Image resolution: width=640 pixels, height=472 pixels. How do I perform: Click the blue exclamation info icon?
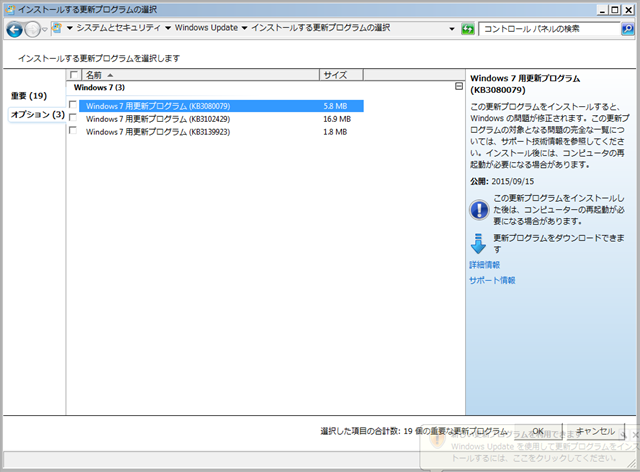pos(479,210)
